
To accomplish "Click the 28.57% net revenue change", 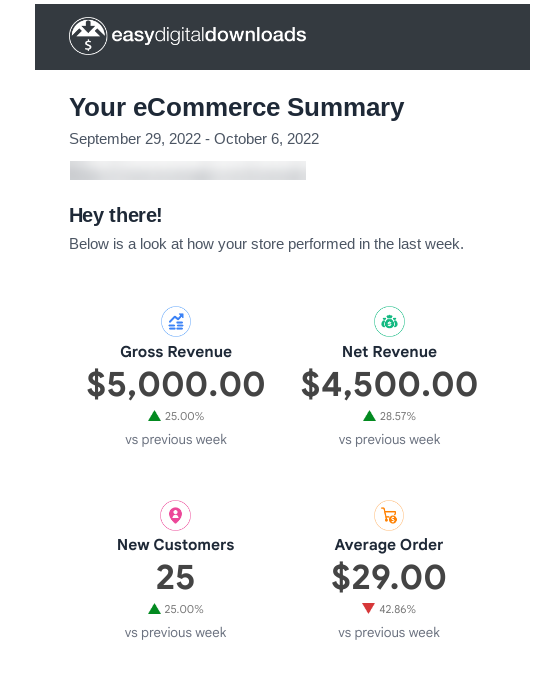I will (x=398, y=416).
